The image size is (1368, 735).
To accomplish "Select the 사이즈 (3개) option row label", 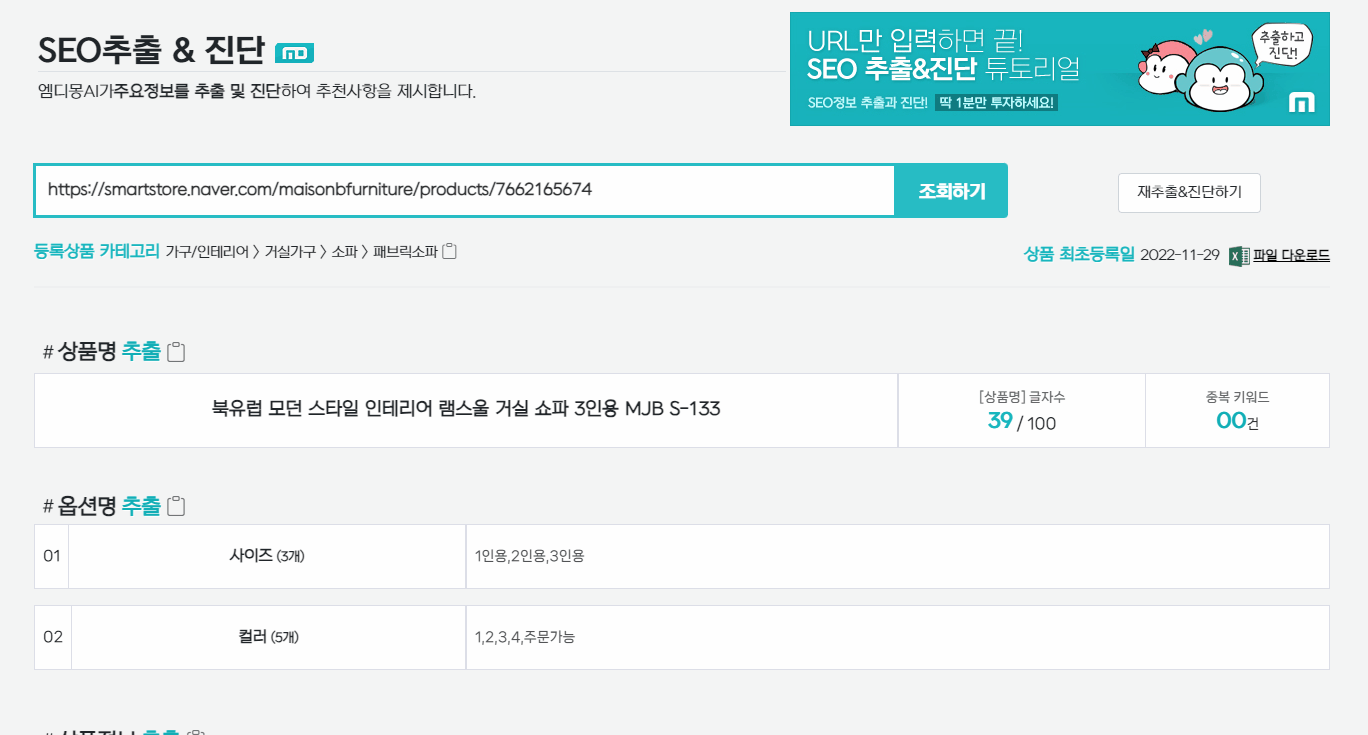I will point(267,556).
